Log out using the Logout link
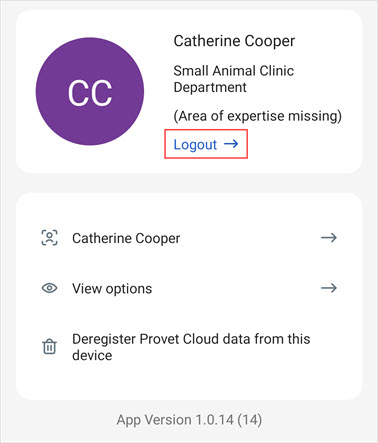The height and width of the screenshot is (443, 378). click(206, 144)
